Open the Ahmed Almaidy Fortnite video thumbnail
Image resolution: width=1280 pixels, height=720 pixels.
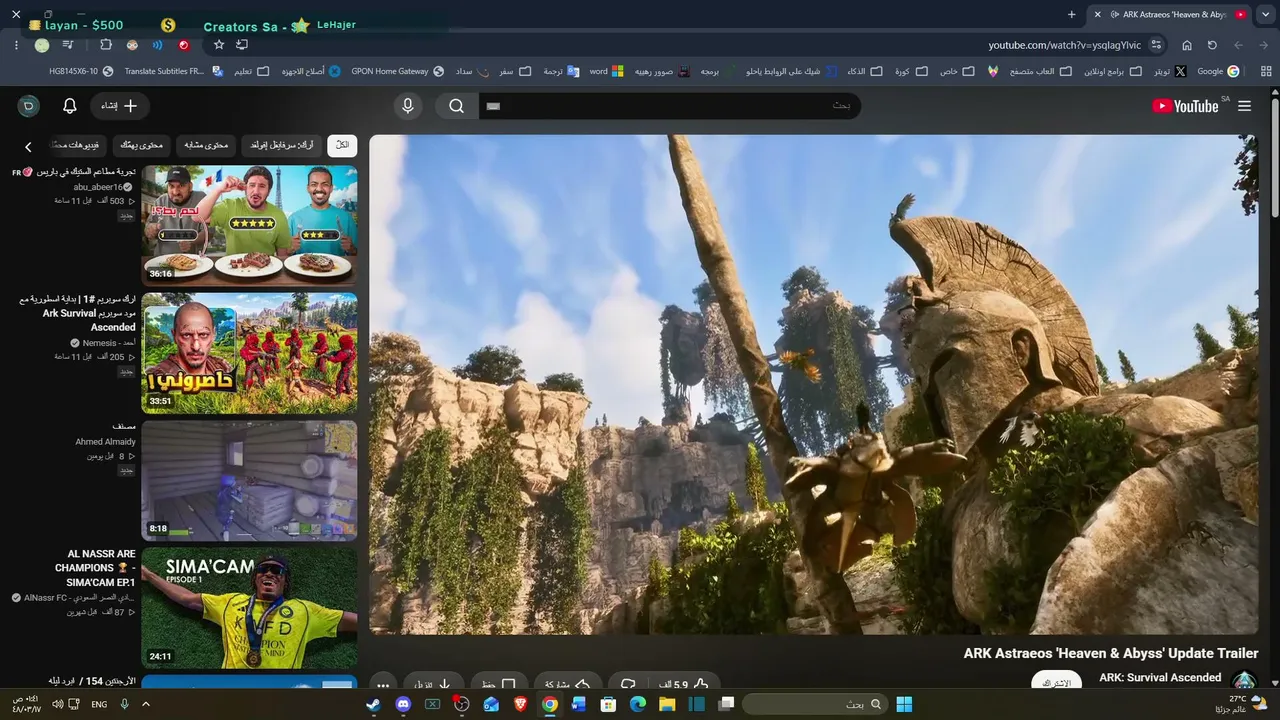click(x=249, y=481)
